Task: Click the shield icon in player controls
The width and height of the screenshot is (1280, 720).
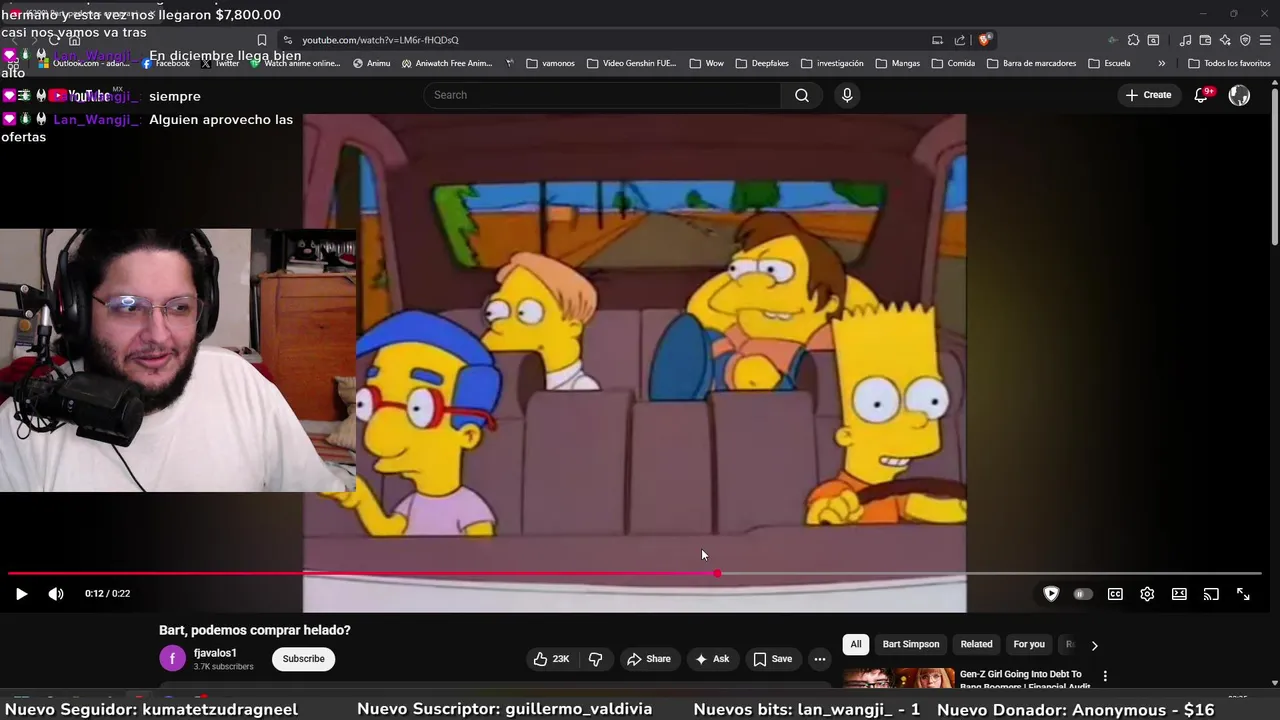Action: pos(1051,594)
